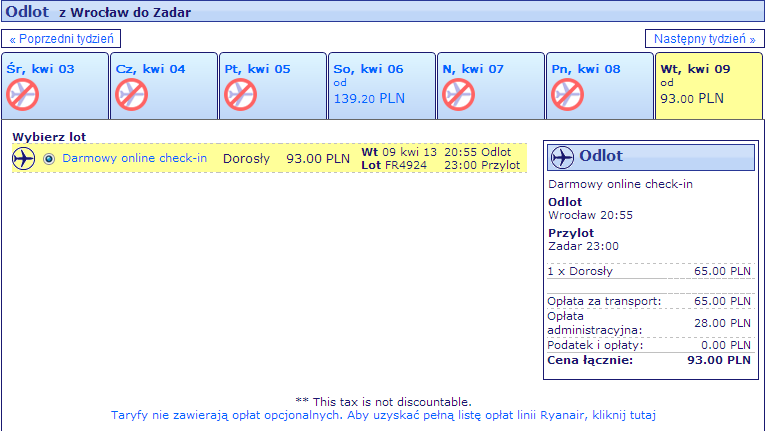Screen dimensions: 765x431
Task: Select the Wt, kwi 09 tab with 93.00 PLN
Action: 708,86
